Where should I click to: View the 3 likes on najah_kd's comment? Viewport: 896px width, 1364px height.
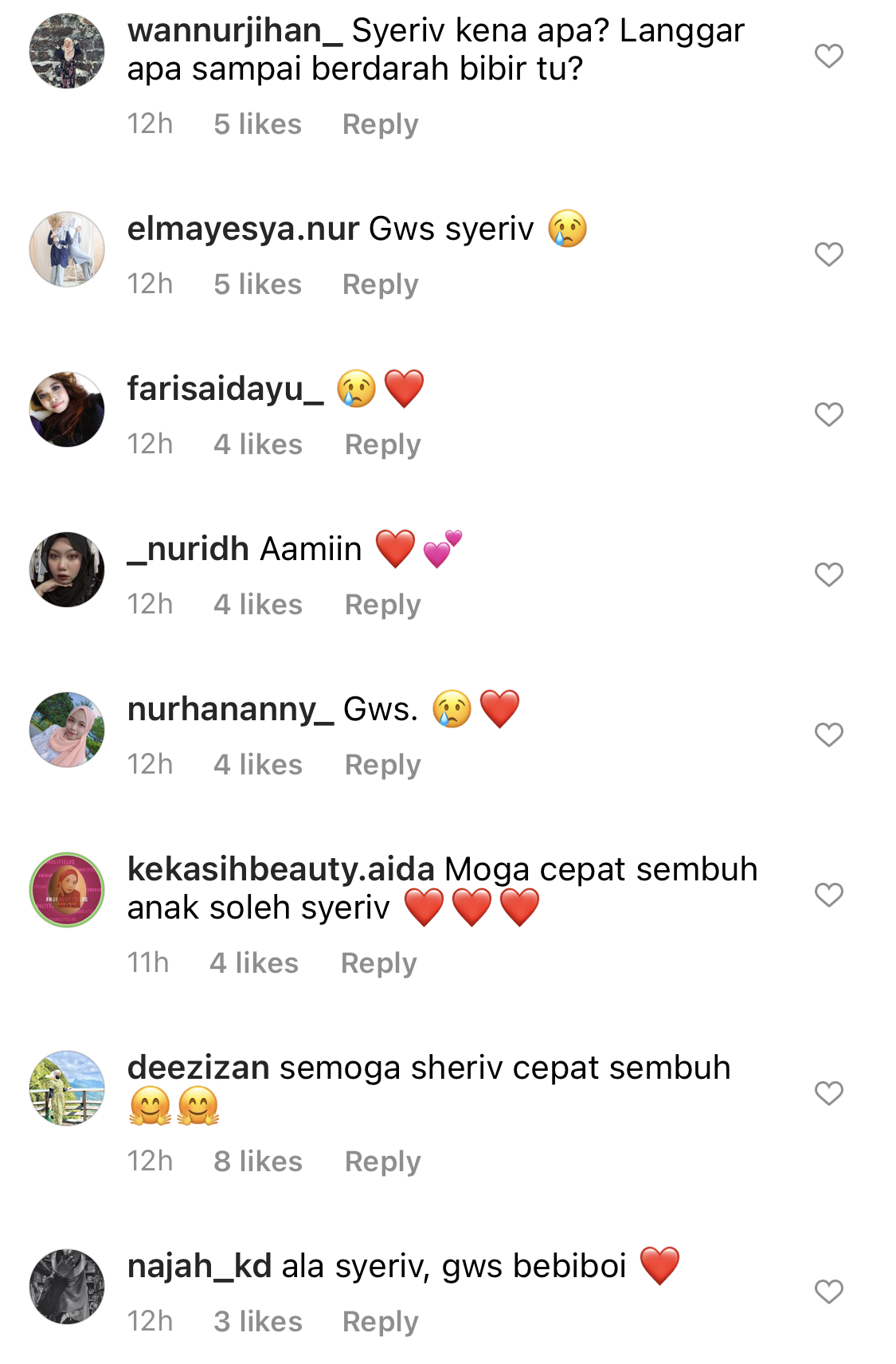(x=258, y=1322)
